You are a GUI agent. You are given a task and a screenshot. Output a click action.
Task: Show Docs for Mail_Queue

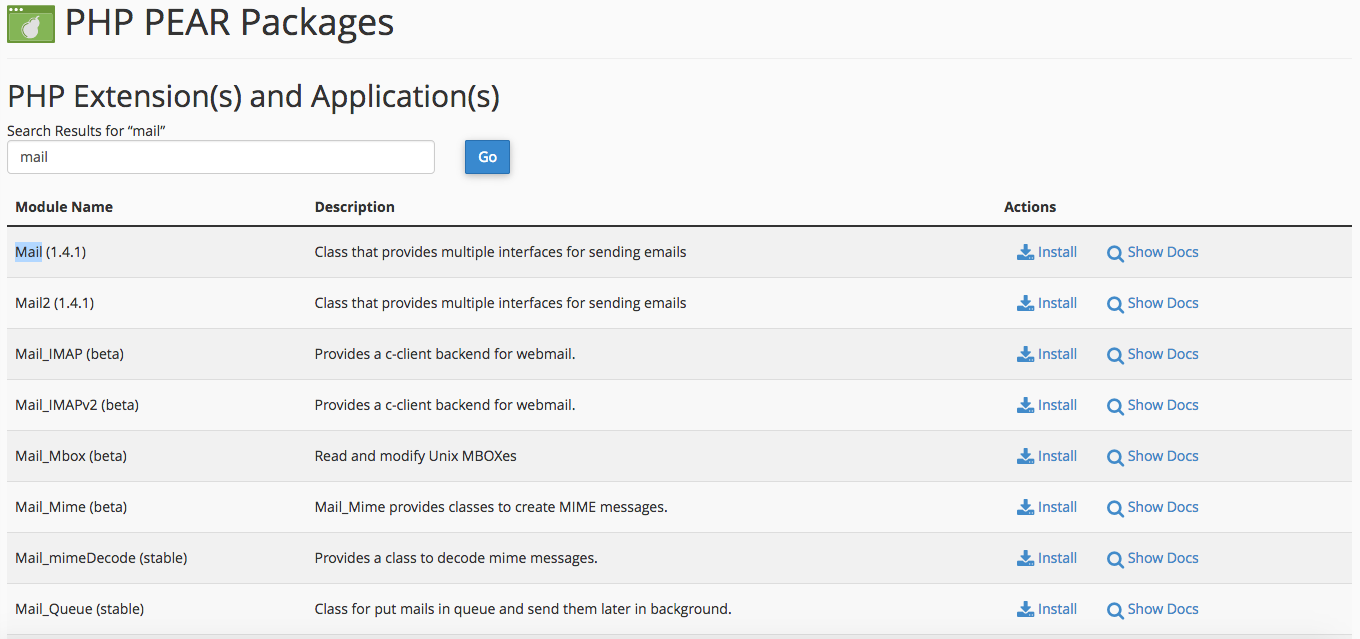coord(1153,609)
